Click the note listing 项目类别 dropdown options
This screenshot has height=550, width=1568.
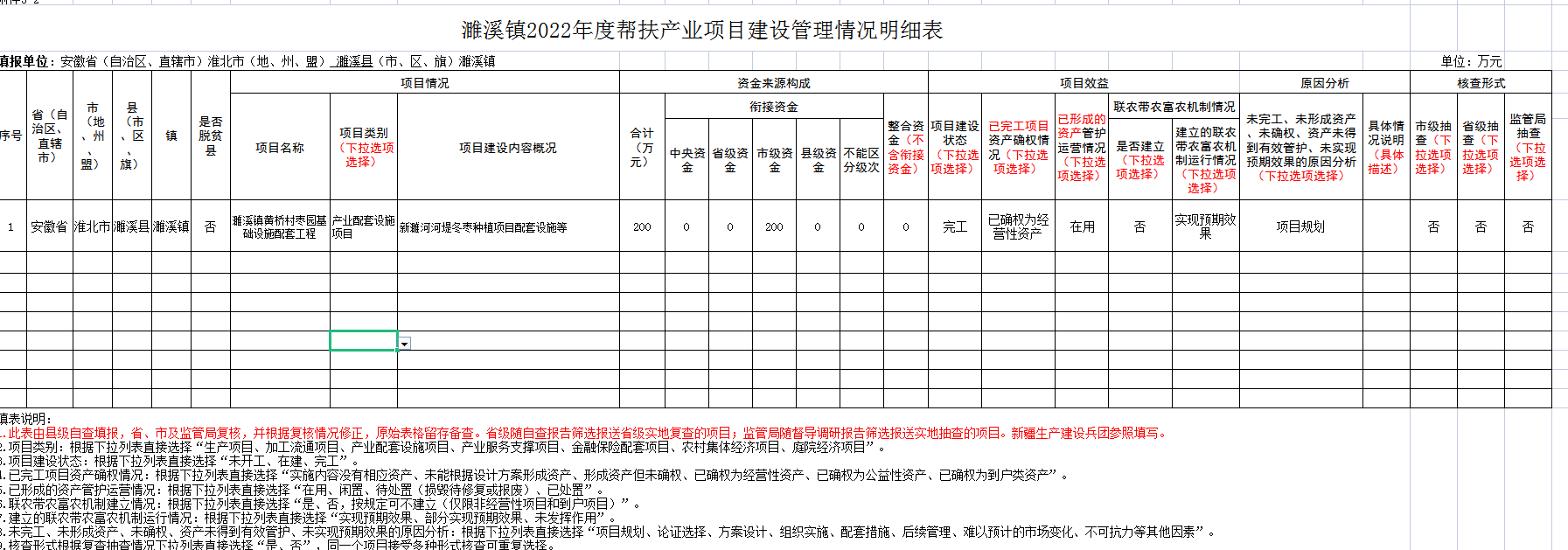(x=443, y=447)
